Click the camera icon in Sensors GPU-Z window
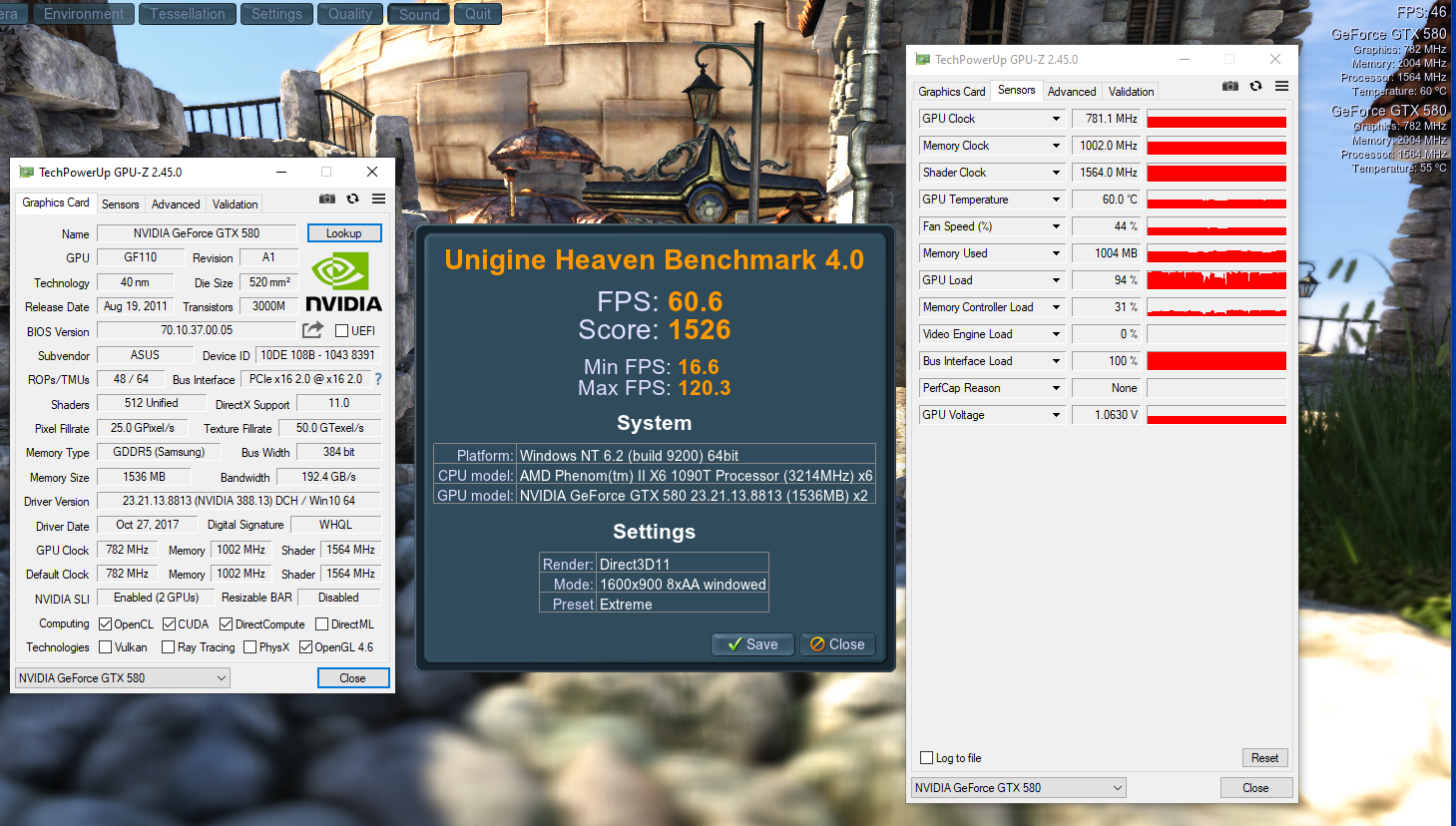Image resolution: width=1456 pixels, height=826 pixels. pyautogui.click(x=1230, y=86)
